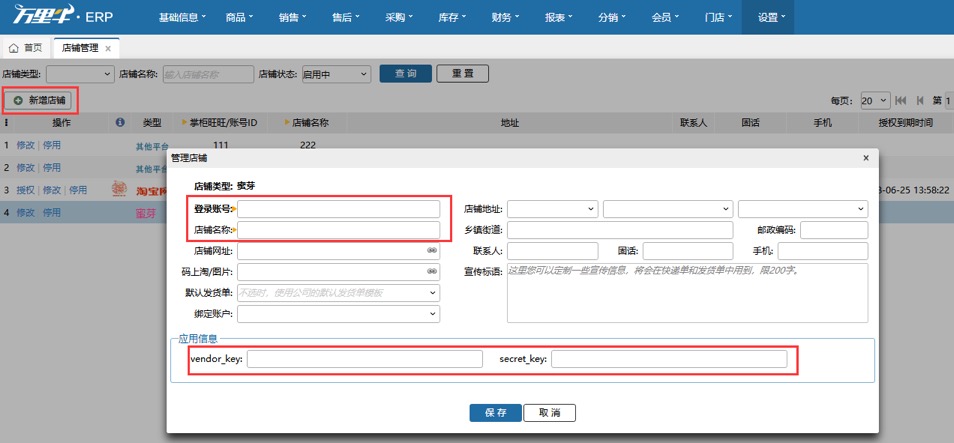Click the 地址 column header
Viewport: 954px width, 443px height.
pyautogui.click(x=509, y=122)
